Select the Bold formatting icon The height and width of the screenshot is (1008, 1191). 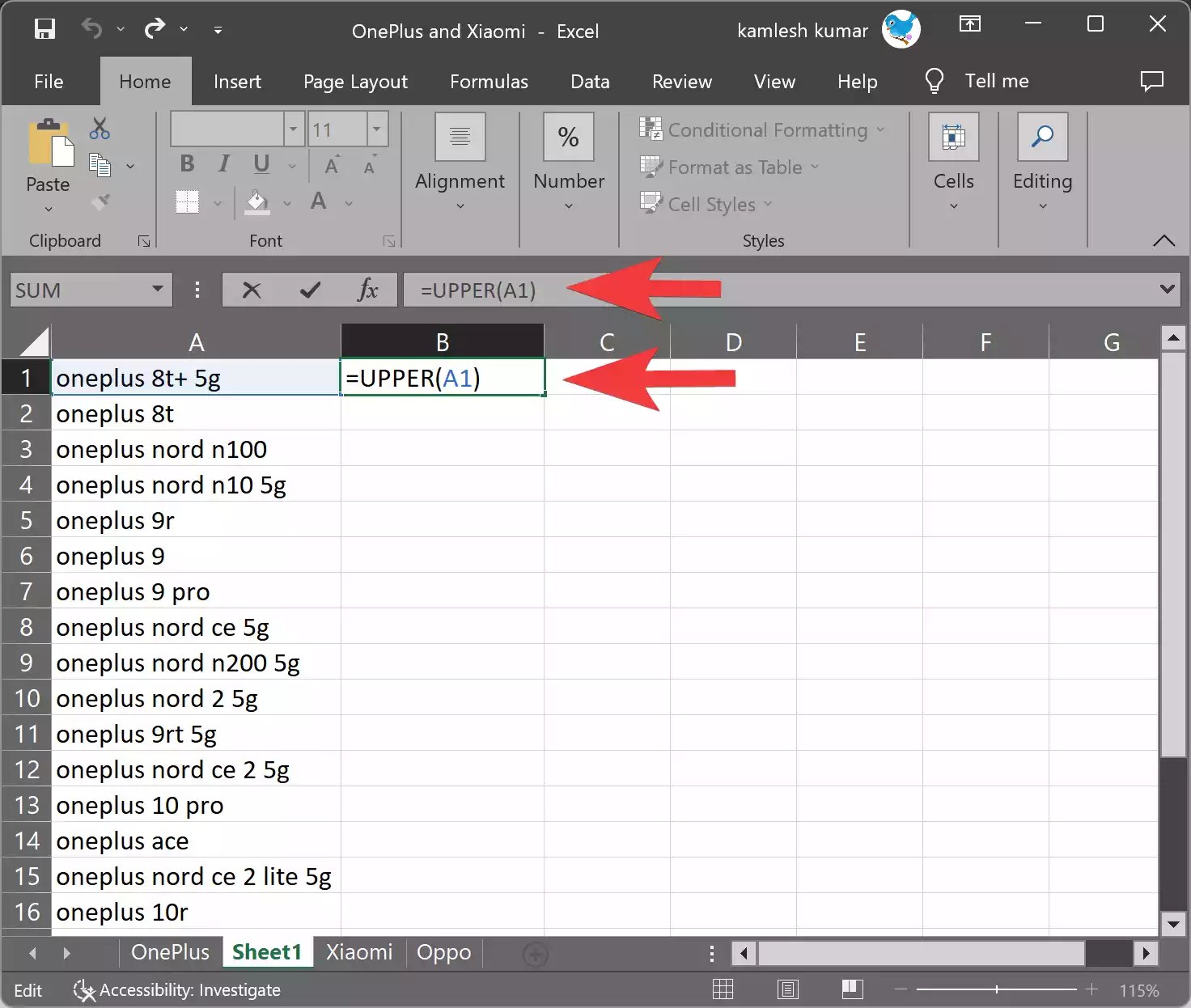pos(187,164)
